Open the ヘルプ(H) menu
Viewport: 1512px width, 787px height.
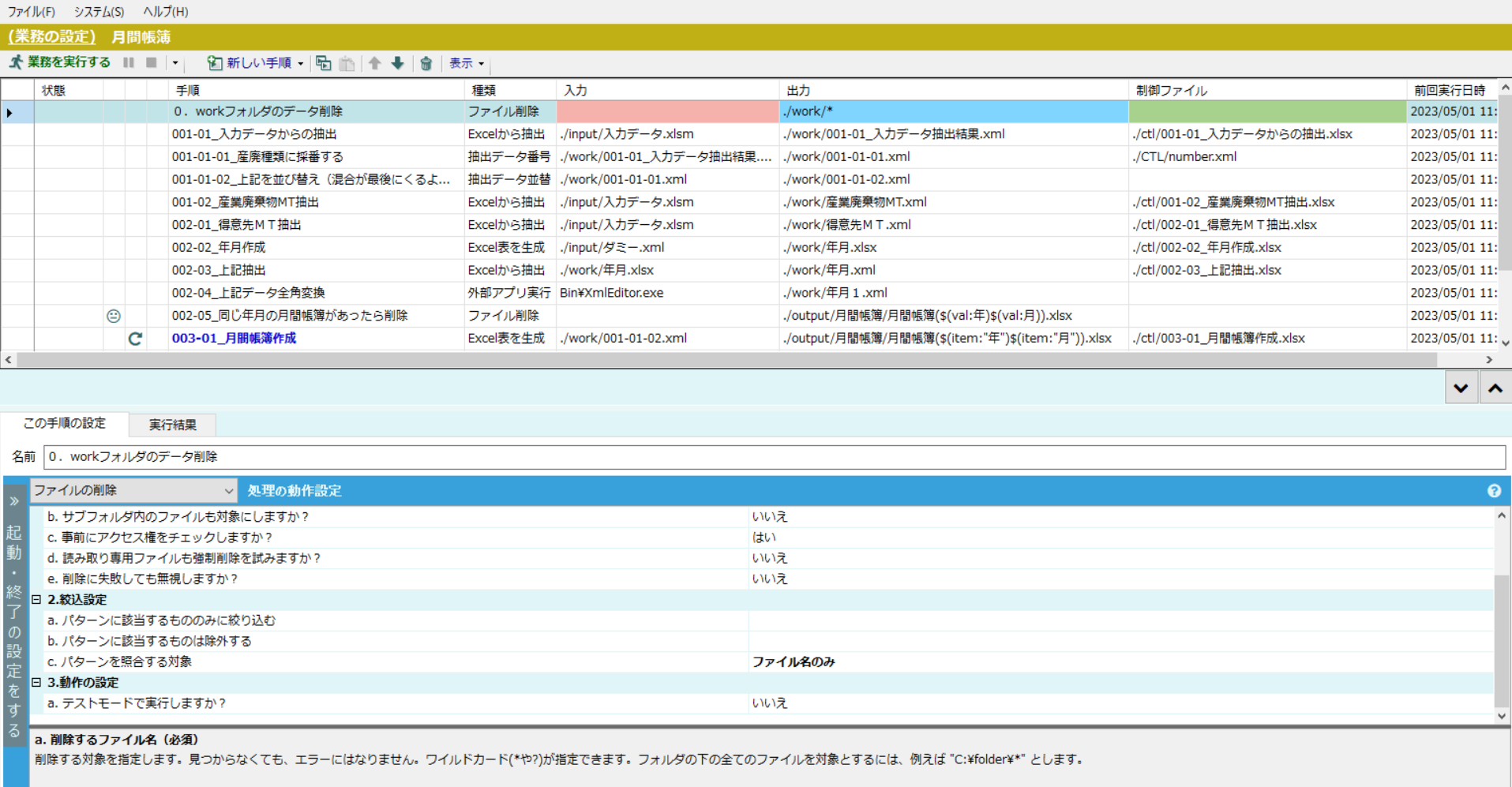165,12
